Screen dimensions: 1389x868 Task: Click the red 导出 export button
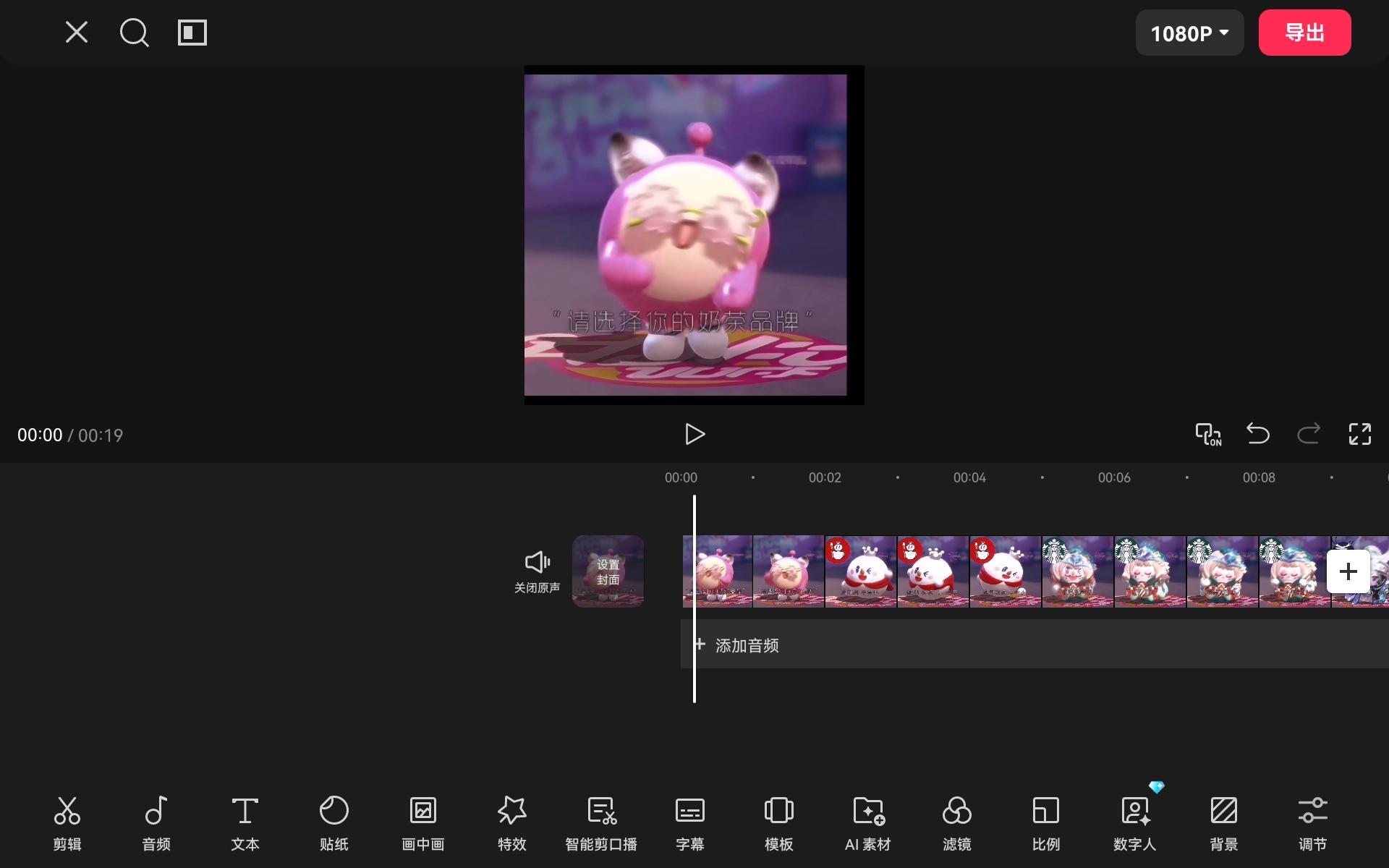pyautogui.click(x=1304, y=33)
